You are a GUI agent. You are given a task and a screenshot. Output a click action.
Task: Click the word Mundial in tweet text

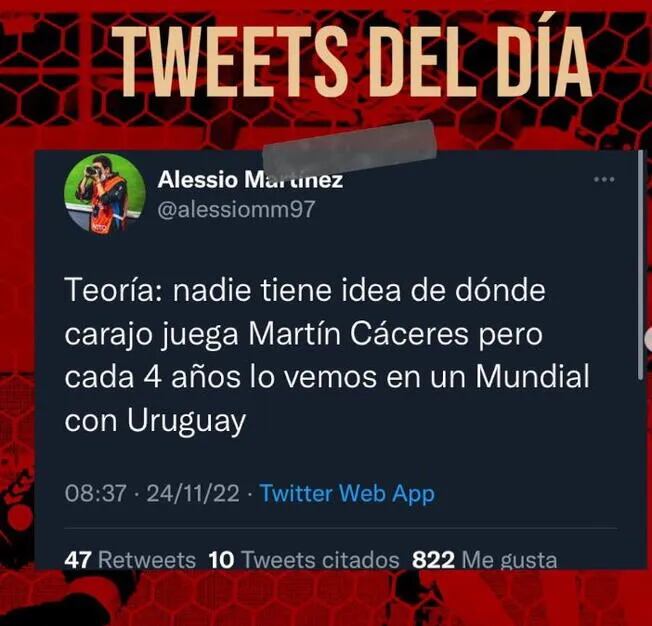(x=532, y=376)
